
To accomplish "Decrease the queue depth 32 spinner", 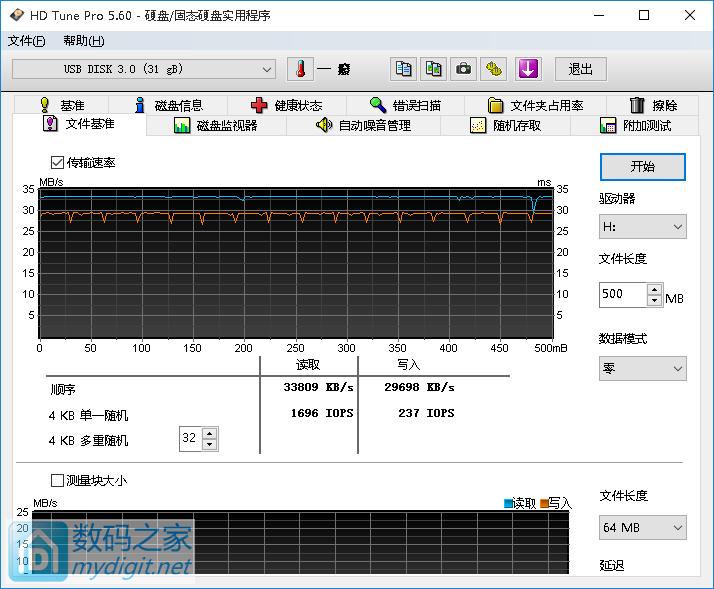I will point(209,444).
